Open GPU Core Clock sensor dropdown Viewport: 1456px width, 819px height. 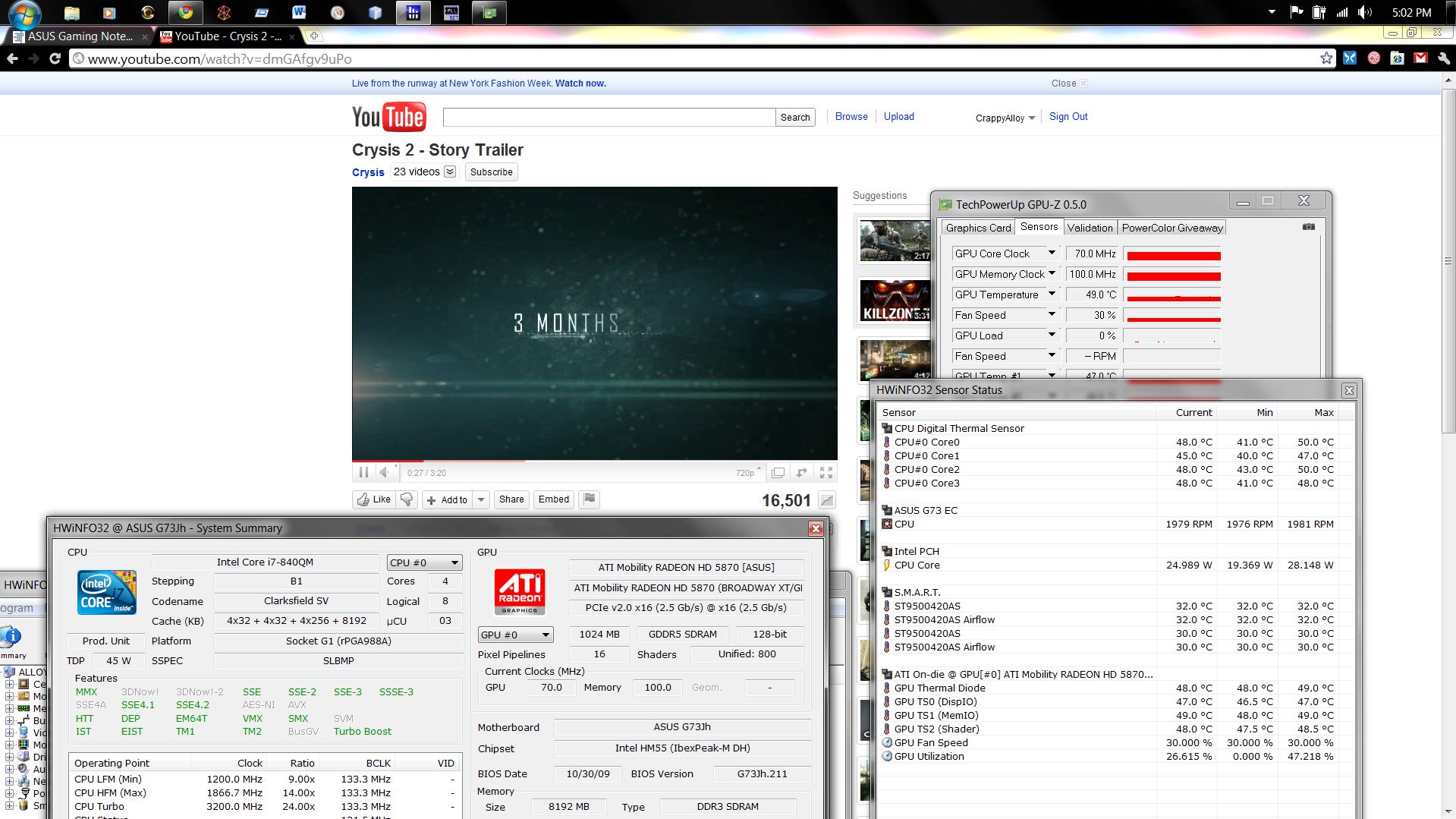tap(1052, 254)
